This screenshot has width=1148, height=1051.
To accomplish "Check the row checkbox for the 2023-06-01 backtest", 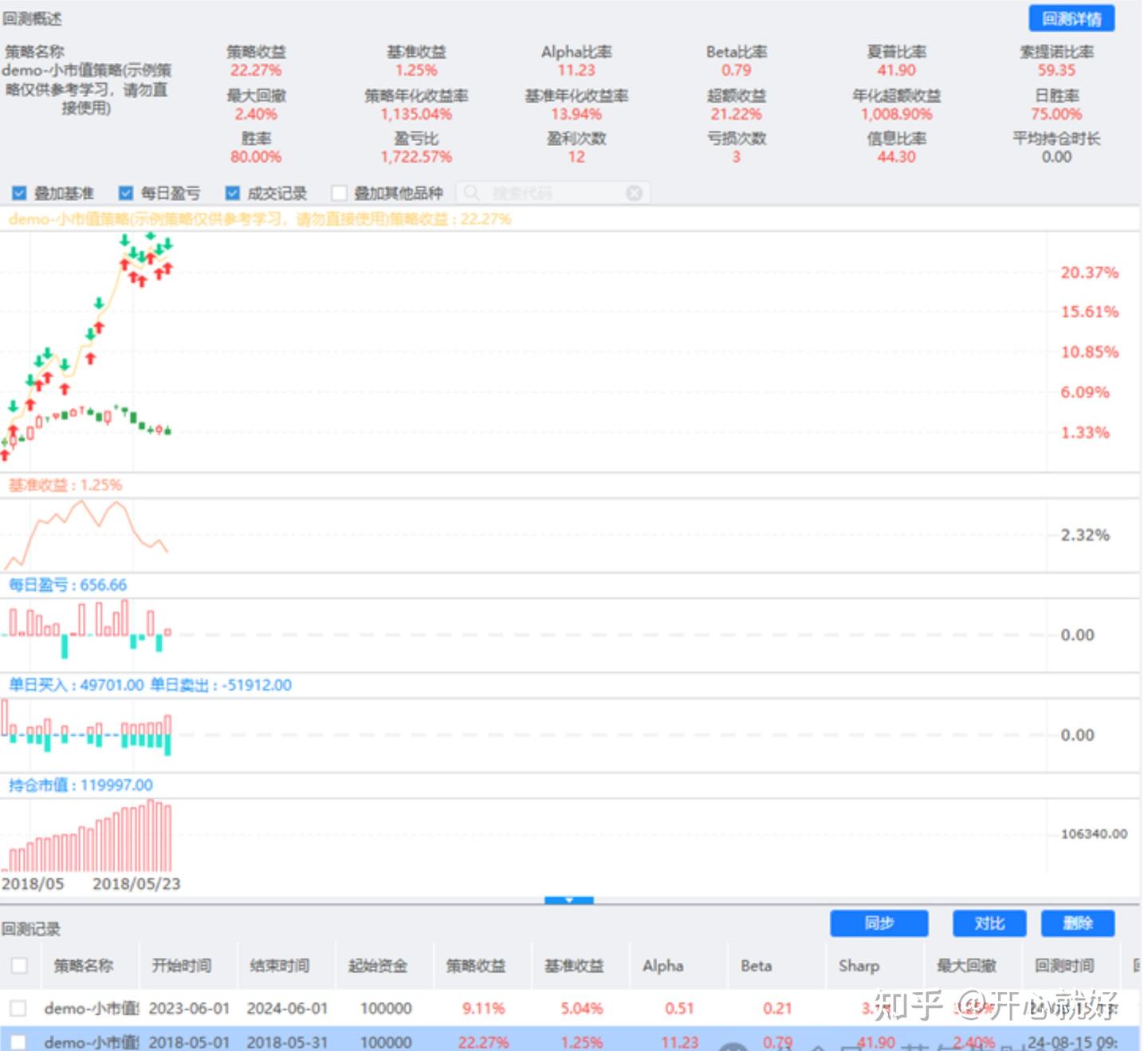I will click(19, 1007).
